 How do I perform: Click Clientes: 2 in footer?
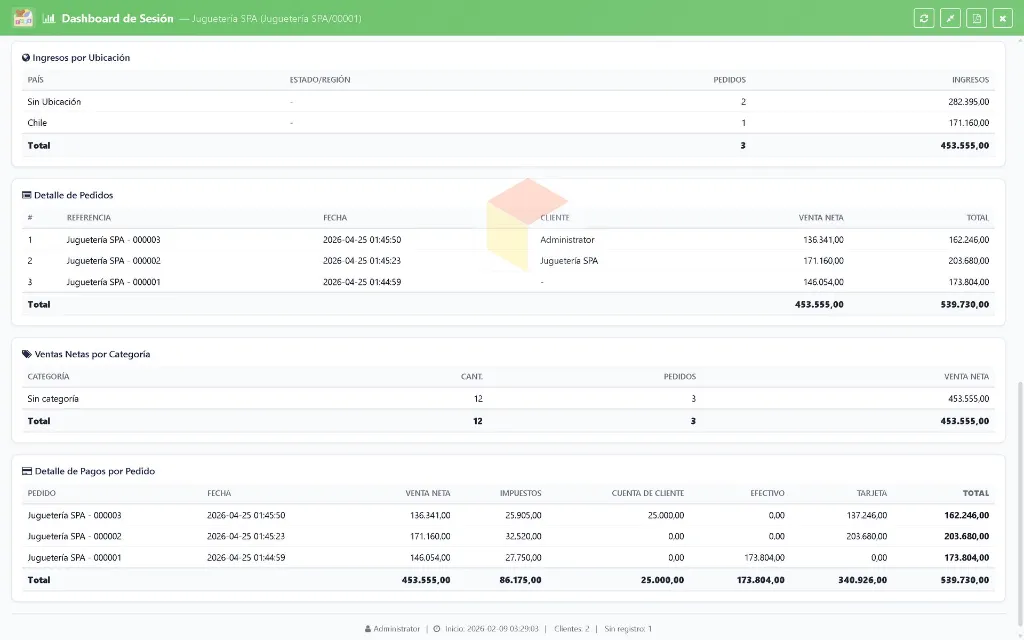pyautogui.click(x=571, y=629)
